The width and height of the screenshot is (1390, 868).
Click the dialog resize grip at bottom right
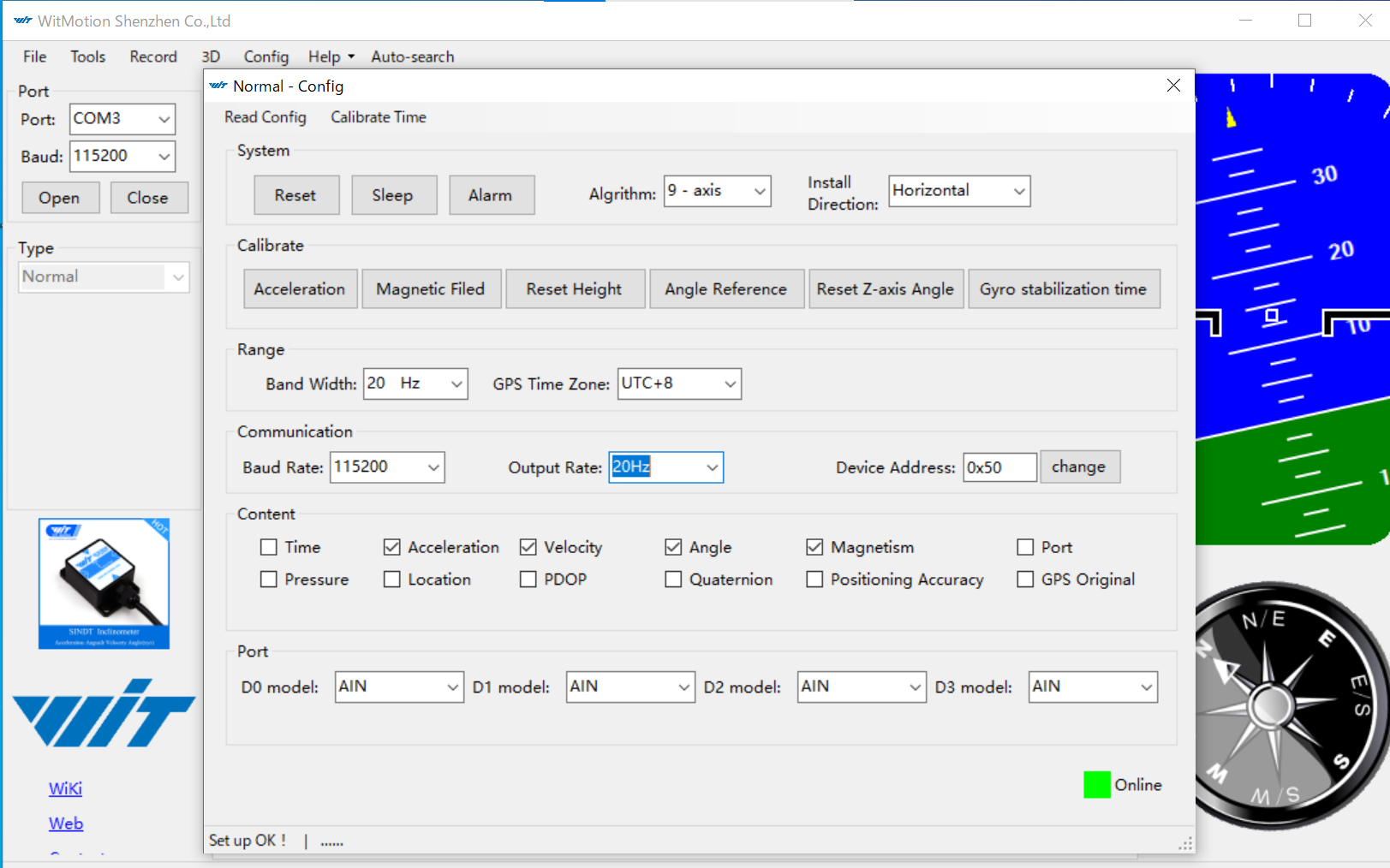click(1185, 844)
